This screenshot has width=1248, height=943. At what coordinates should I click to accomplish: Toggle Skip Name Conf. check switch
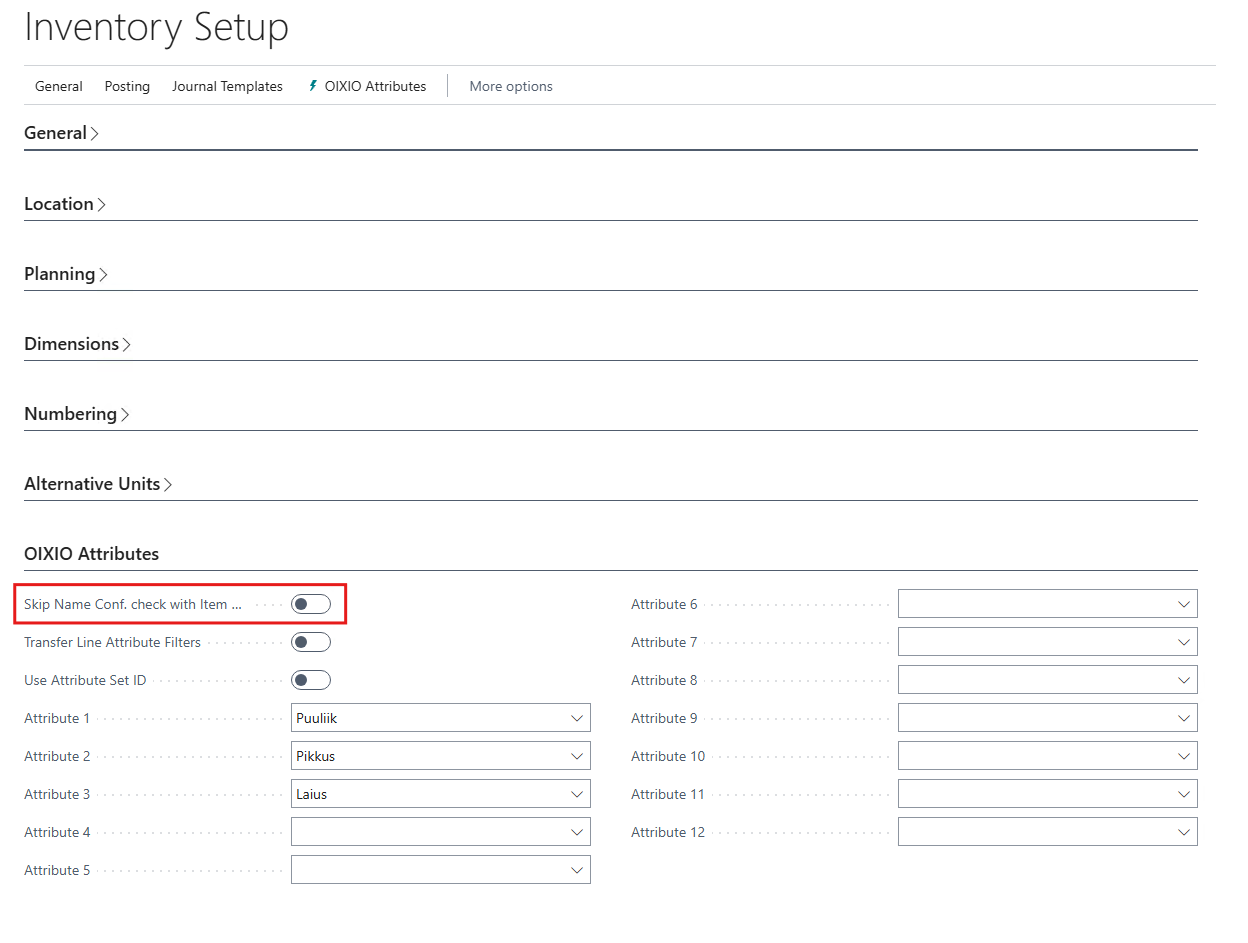click(310, 604)
